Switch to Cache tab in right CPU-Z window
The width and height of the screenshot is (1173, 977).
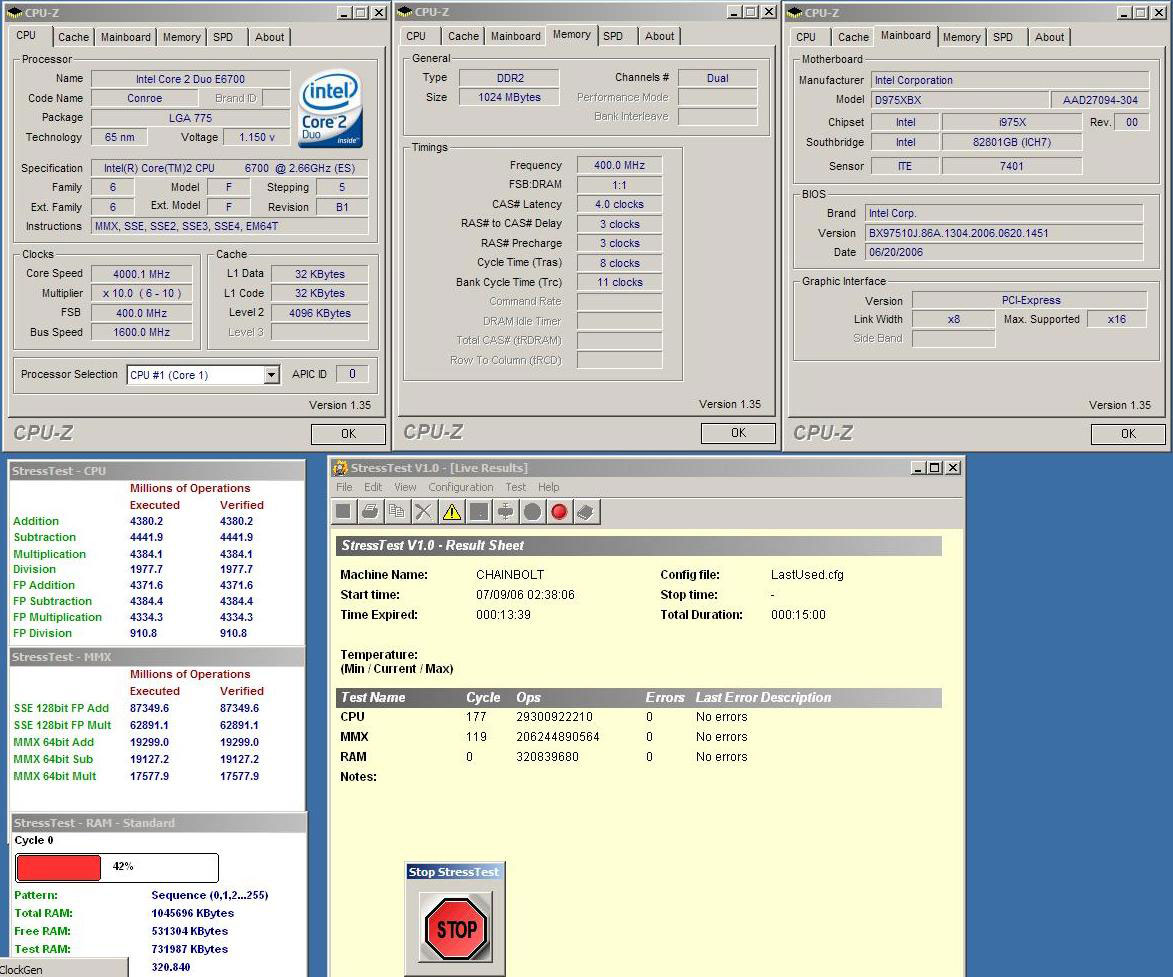854,37
